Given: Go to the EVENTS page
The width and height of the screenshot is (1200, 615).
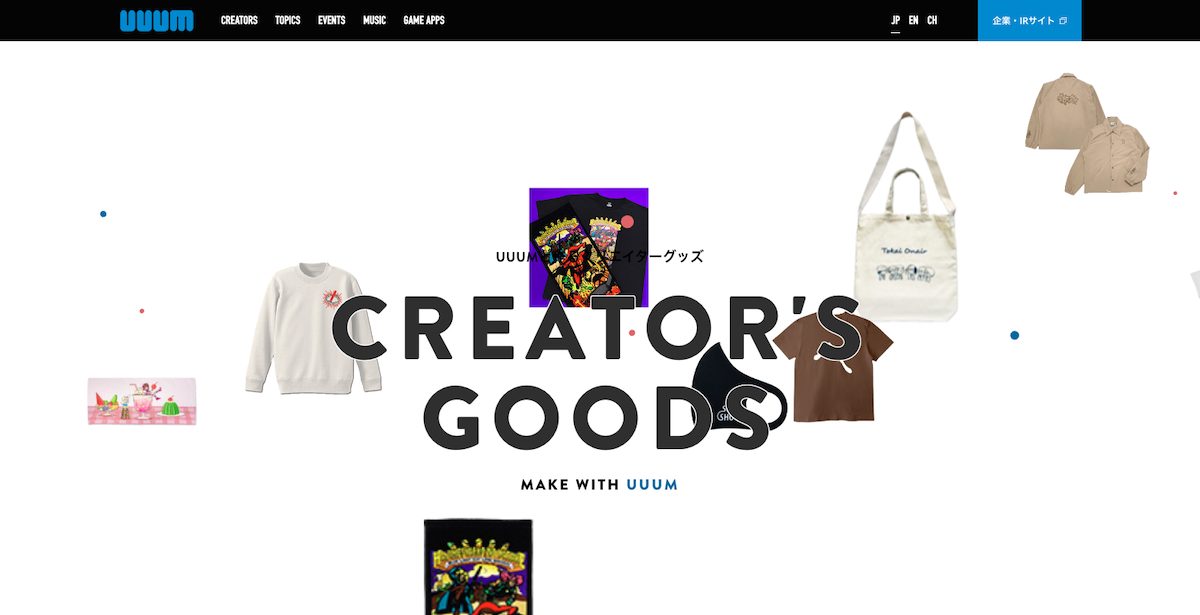Looking at the screenshot, I should pos(332,20).
